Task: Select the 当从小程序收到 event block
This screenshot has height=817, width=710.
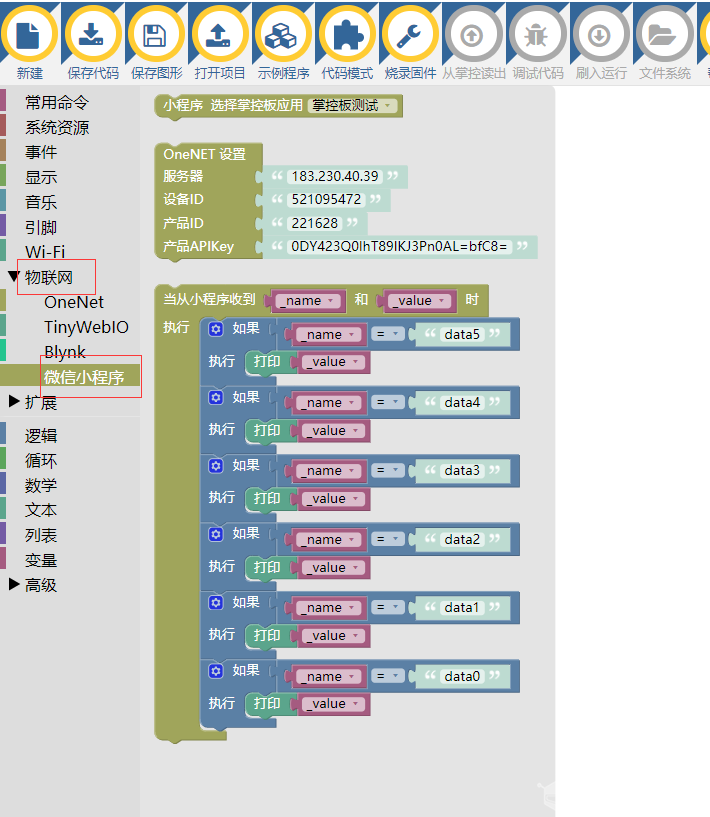Action: (209, 300)
